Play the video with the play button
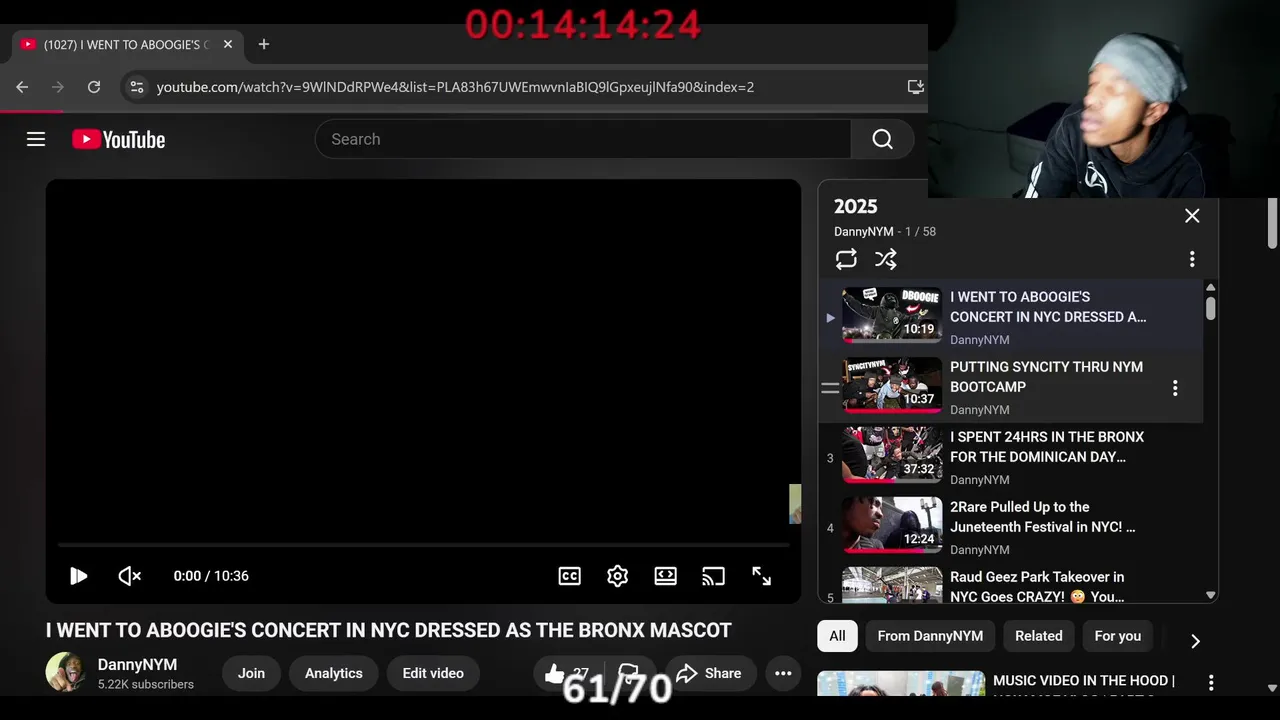 78,576
